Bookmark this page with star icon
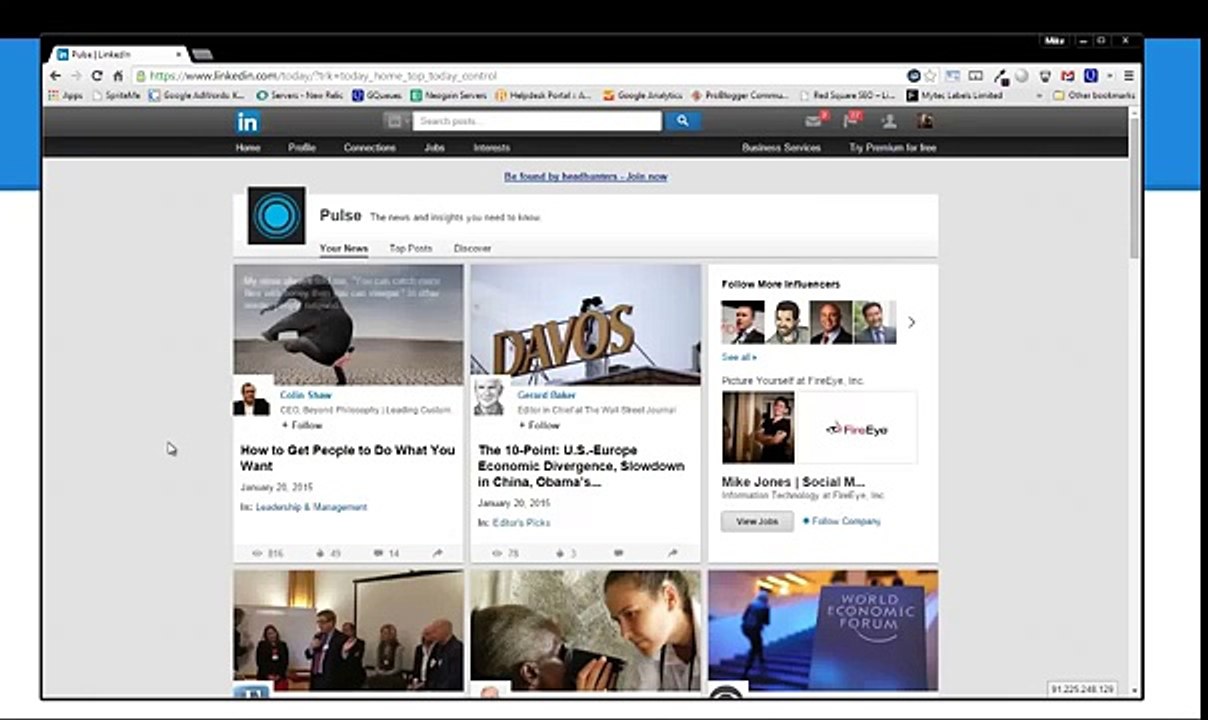Screen dimensions: 1208x720 [x=930, y=76]
